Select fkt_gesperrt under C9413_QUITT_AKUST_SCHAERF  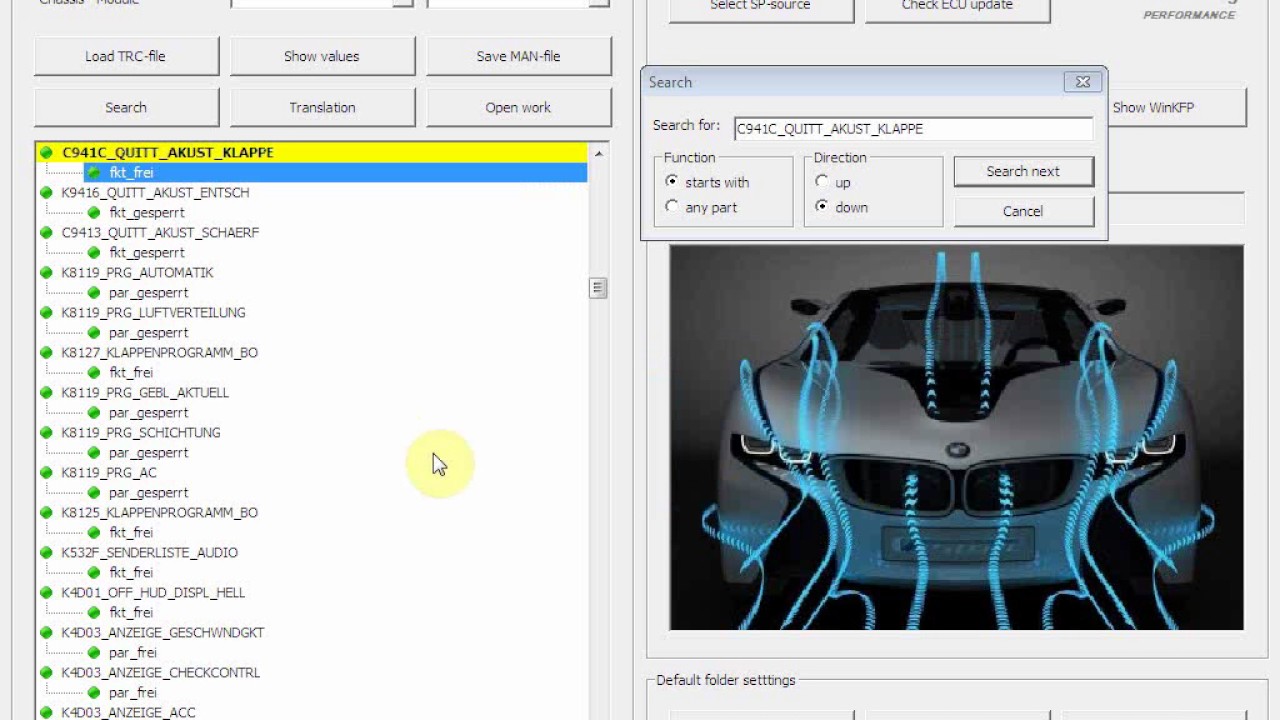pyautogui.click(x=147, y=253)
